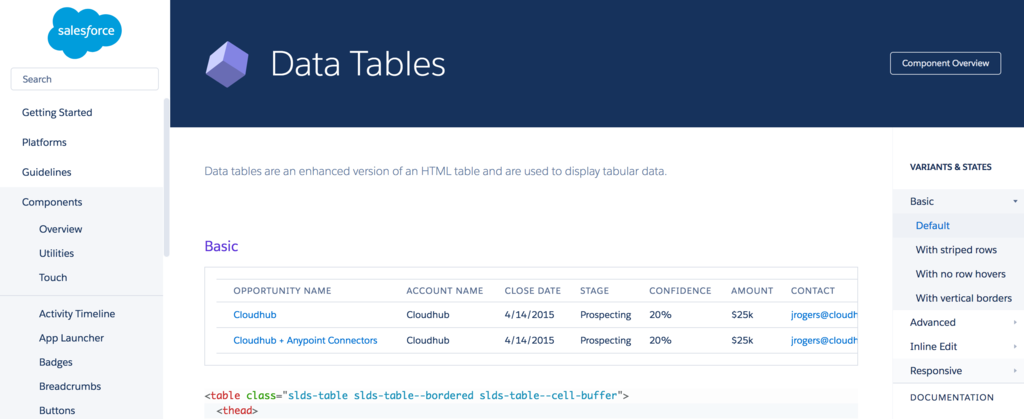Screen dimensions: 1024x419
Task: Collapse the Basic variants arrow
Action: [1015, 202]
